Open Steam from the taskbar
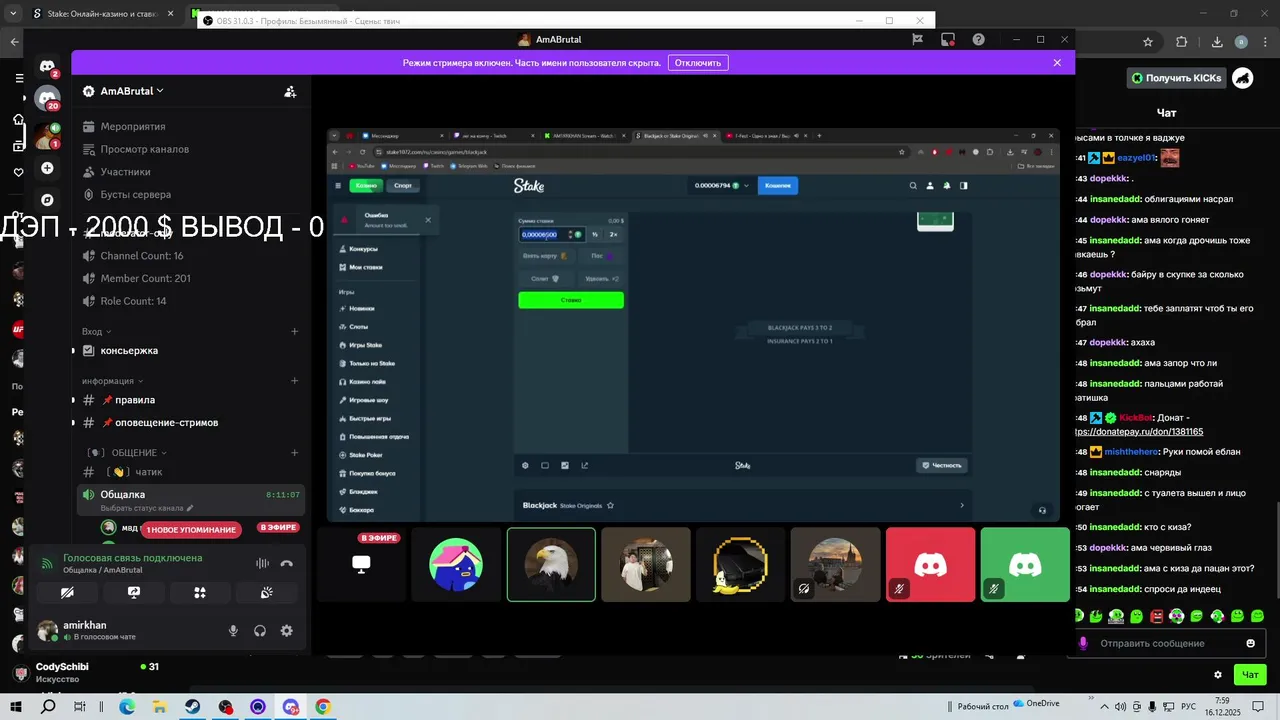The width and height of the screenshot is (1280, 720). [192, 707]
